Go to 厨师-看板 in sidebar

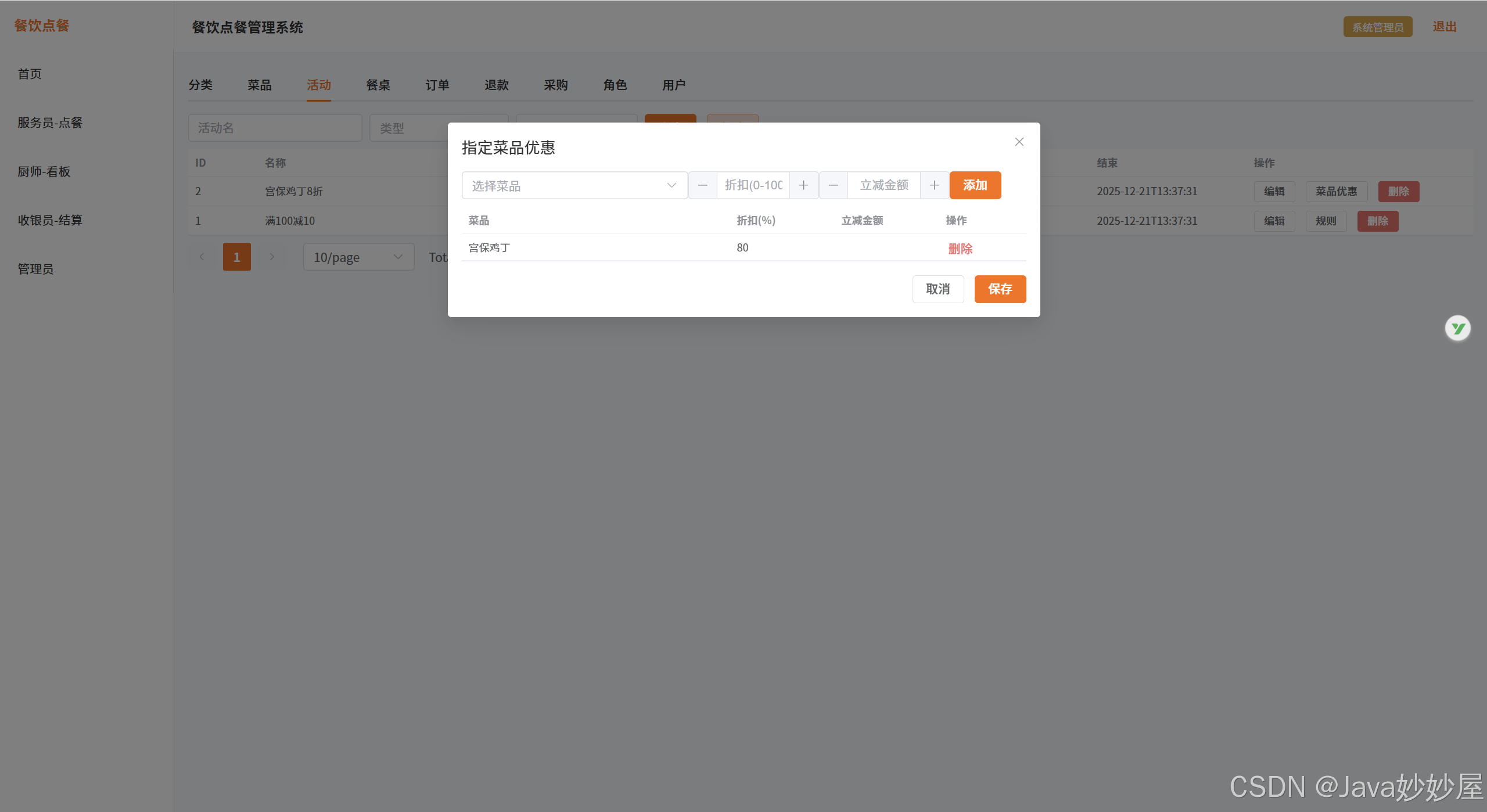pos(44,171)
